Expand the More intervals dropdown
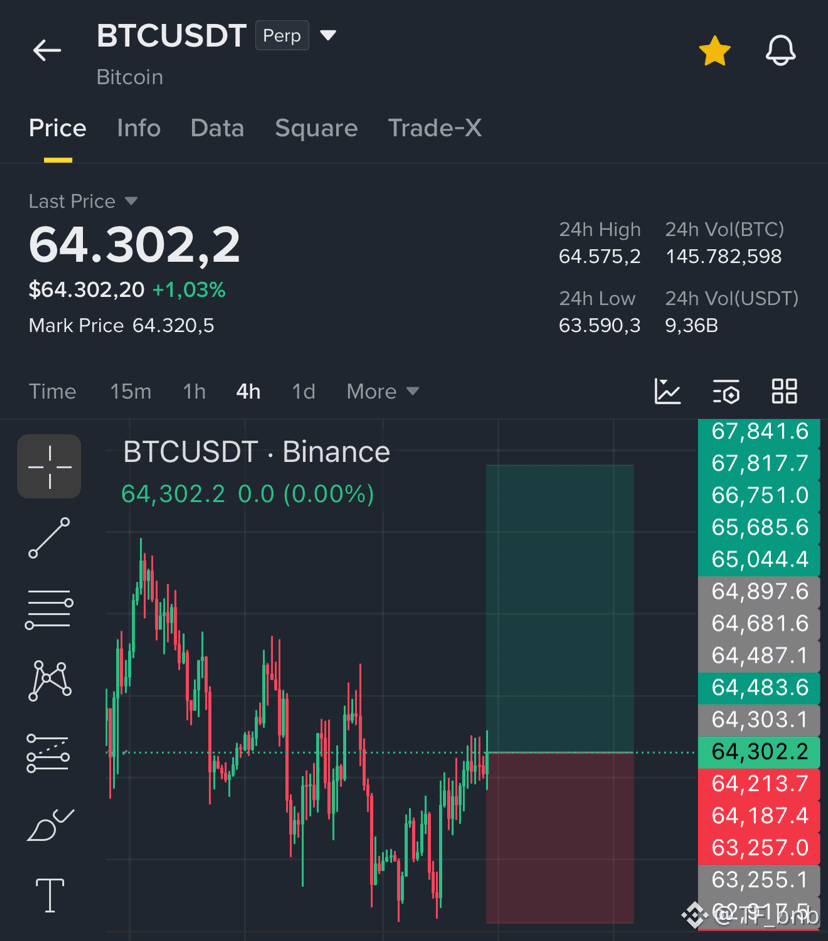 (382, 391)
